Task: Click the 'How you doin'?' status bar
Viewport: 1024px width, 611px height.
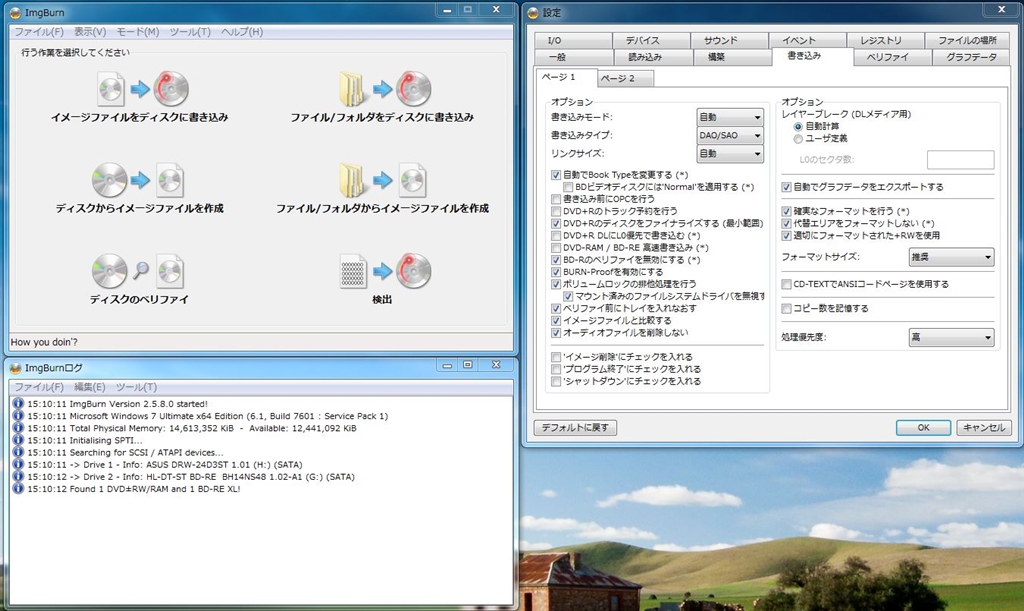Action: (261, 342)
